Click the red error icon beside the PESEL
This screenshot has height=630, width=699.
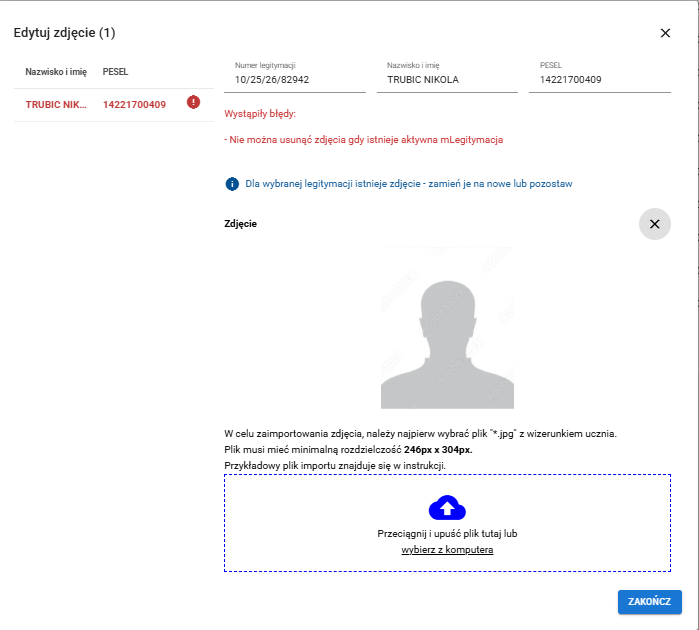tap(194, 102)
